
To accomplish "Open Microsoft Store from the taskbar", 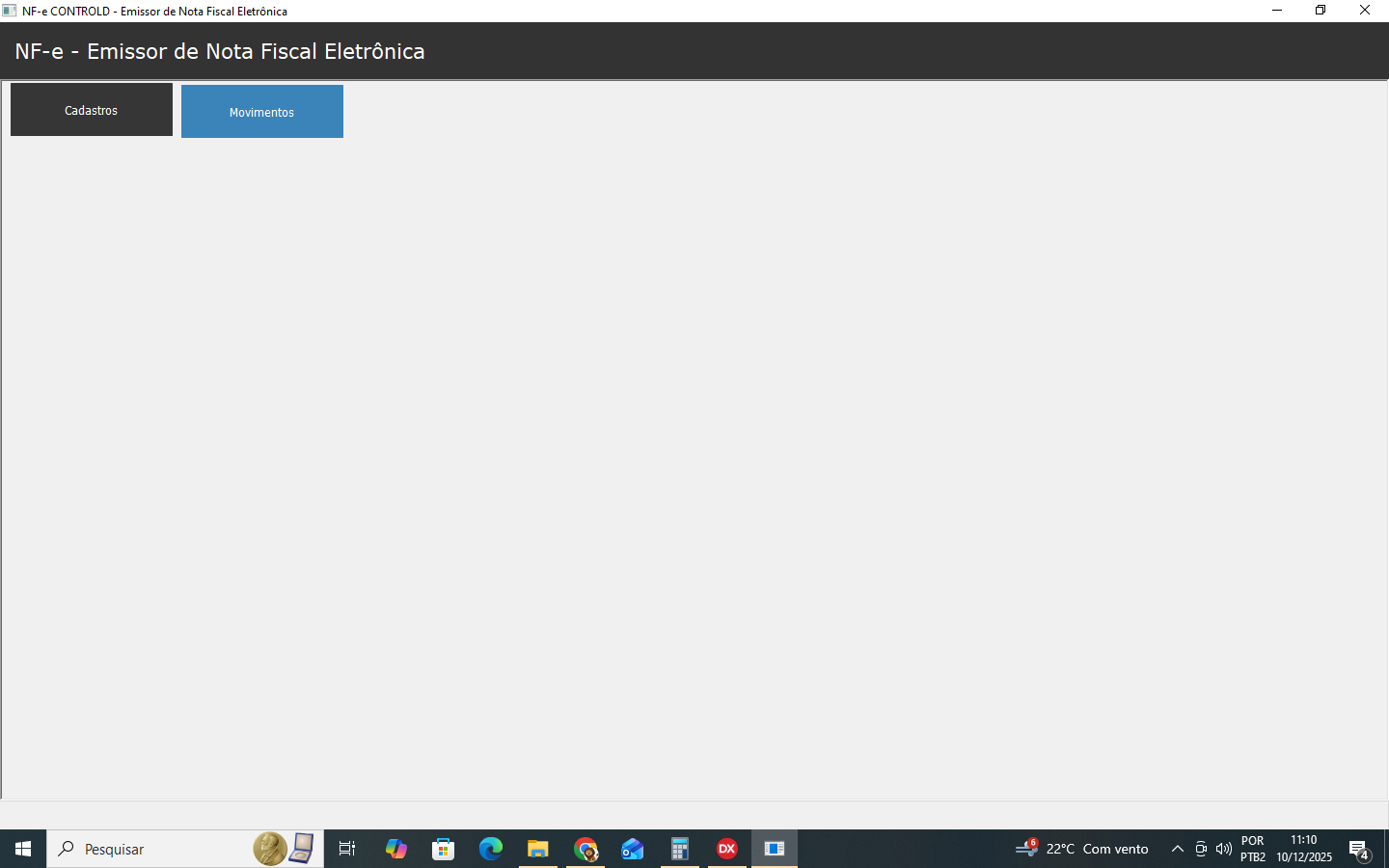I will click(x=444, y=849).
